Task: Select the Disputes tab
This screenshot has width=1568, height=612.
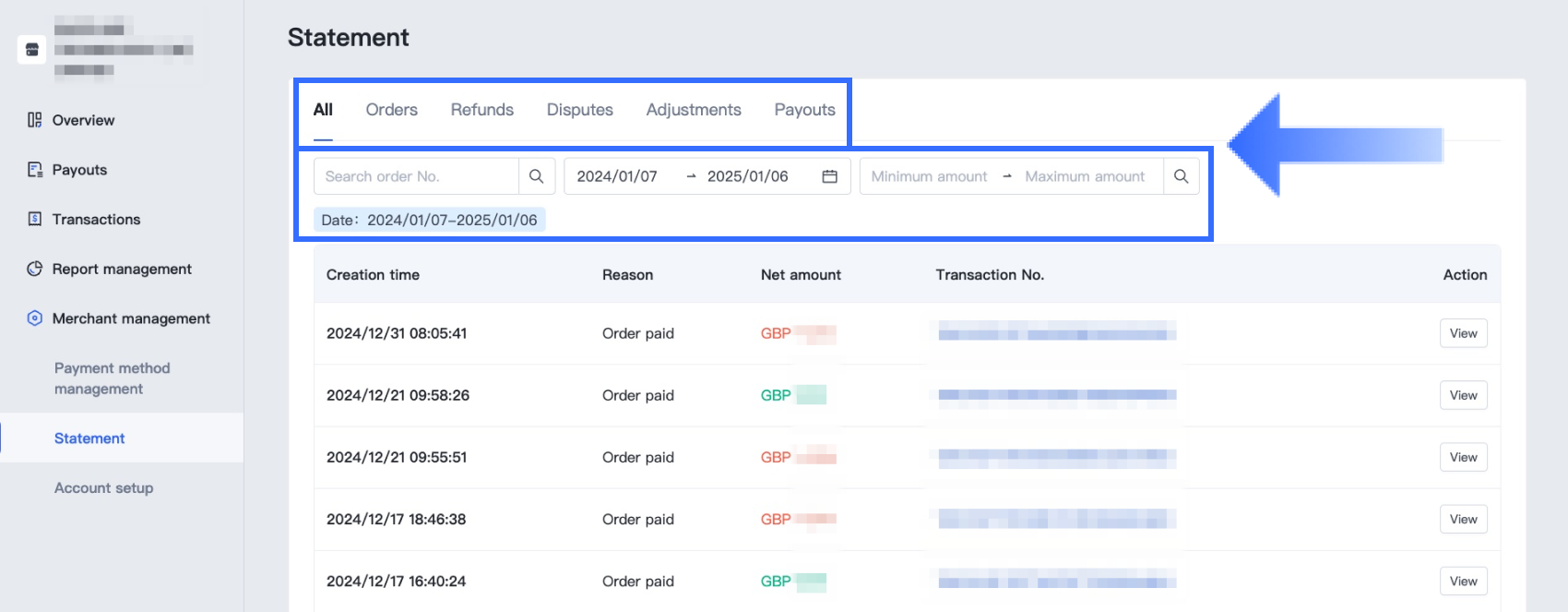Action: [579, 110]
